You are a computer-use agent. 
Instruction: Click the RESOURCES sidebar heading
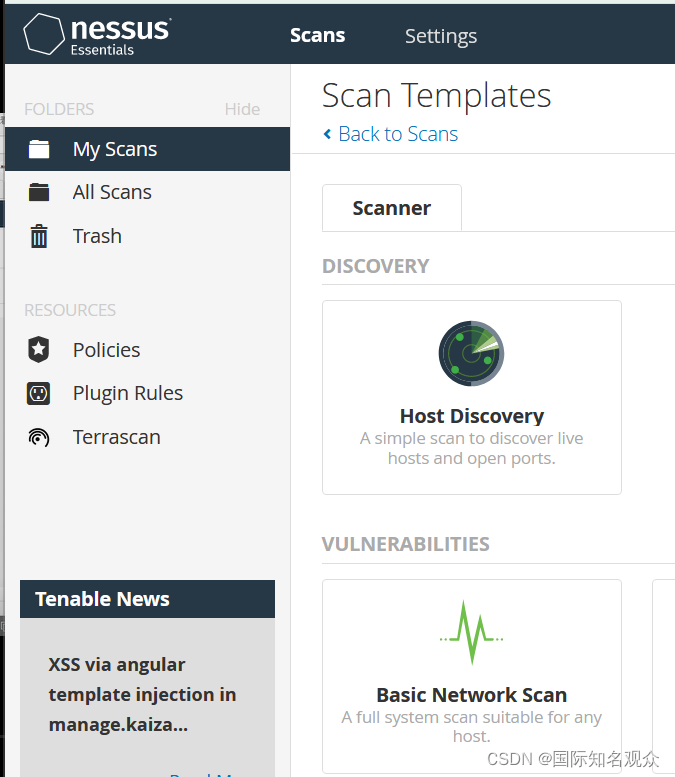coord(70,310)
